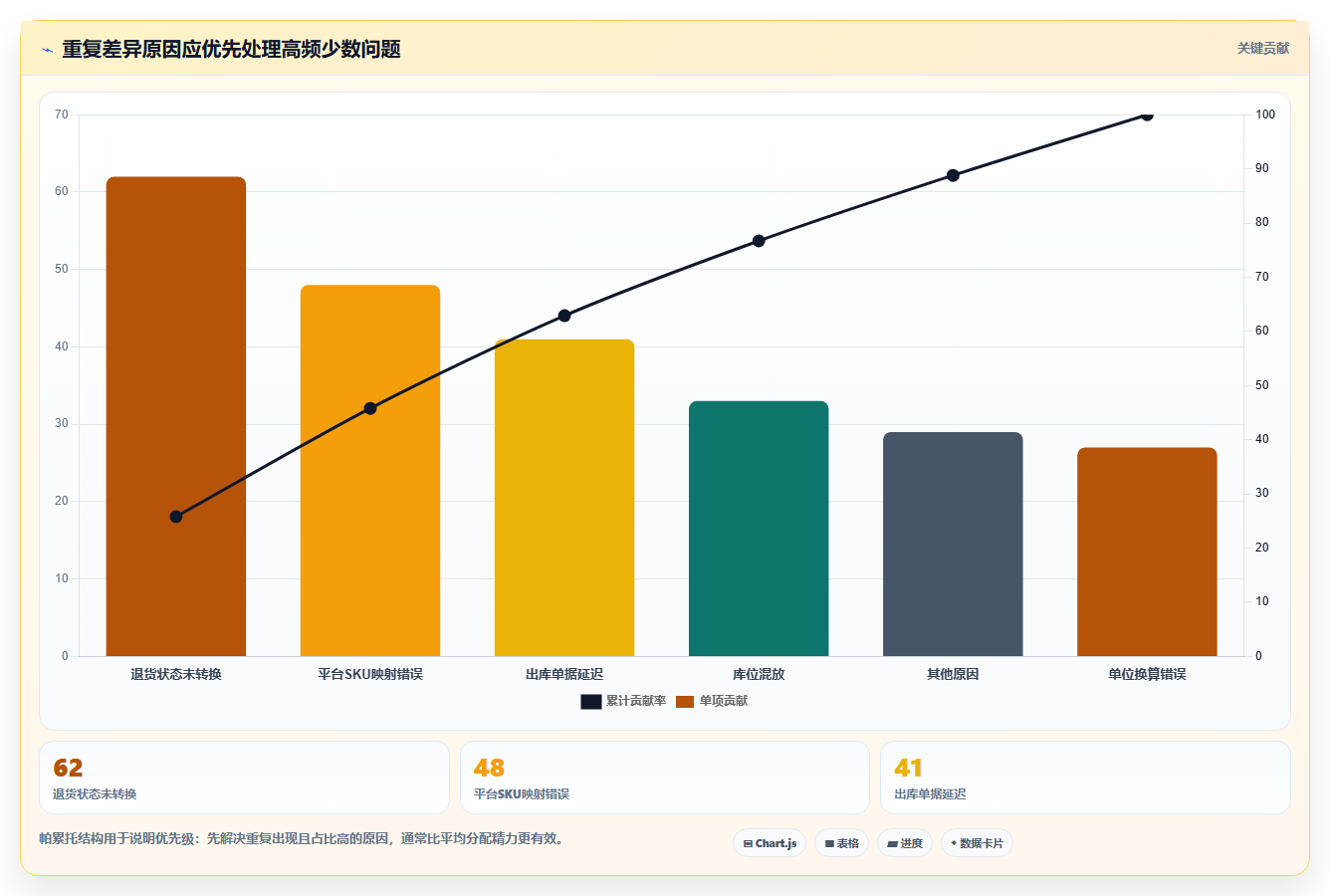1330x896 pixels.
Task: Click the x-axis label 单位换算错误
Action: pos(1147,674)
